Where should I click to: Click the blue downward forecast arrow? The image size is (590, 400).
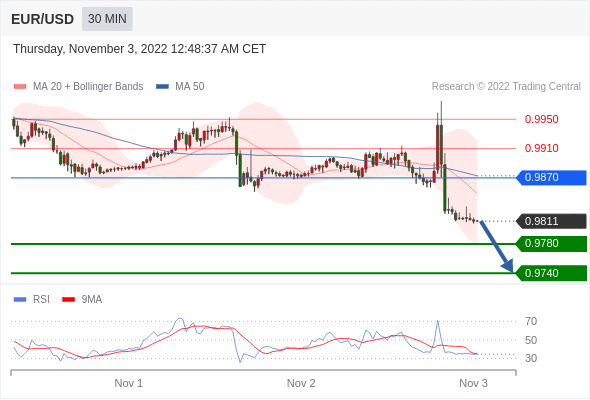tap(496, 246)
